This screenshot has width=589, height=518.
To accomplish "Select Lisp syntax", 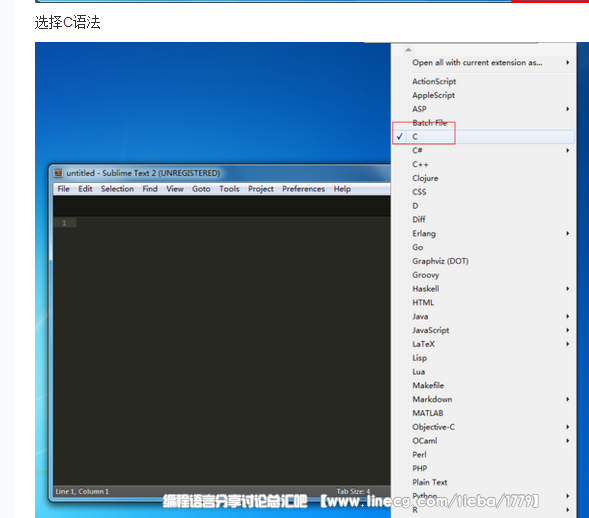I will [483, 358].
